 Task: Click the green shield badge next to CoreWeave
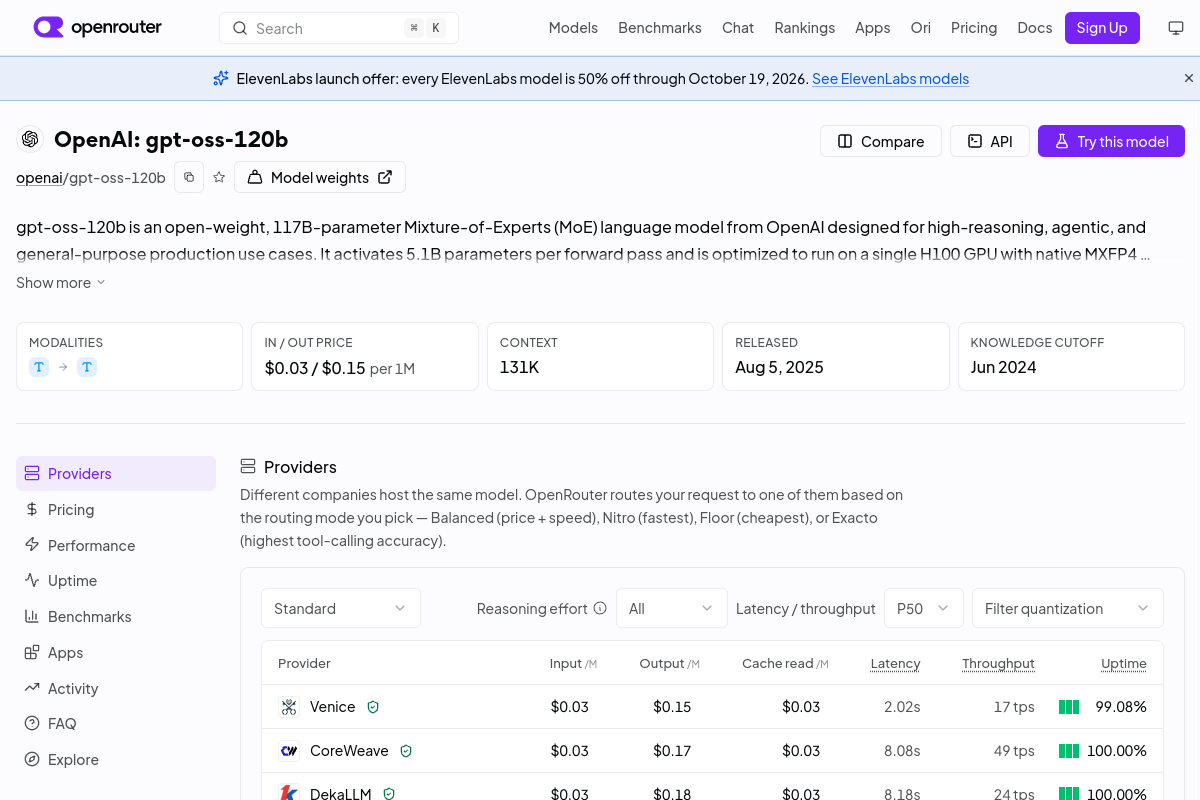(x=406, y=751)
